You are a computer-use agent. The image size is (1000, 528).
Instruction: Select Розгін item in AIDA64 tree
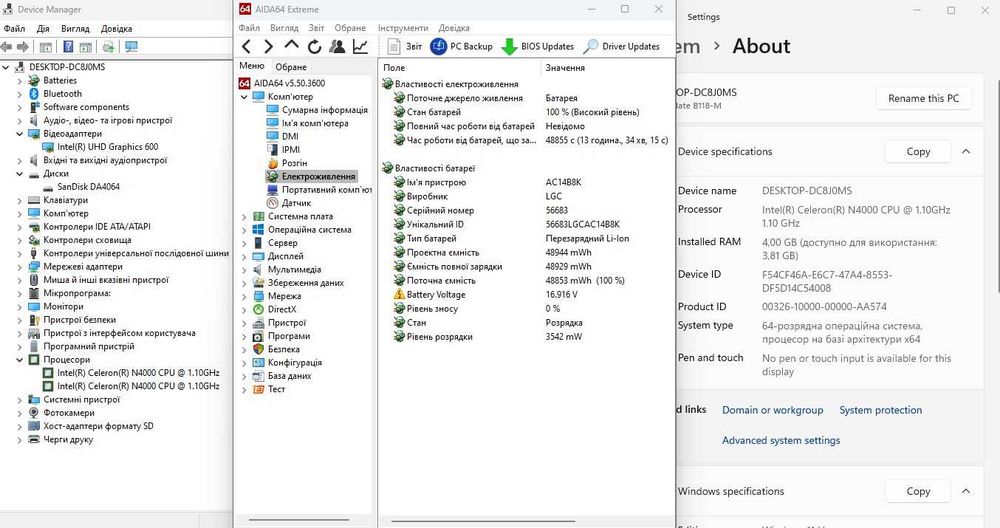click(x=294, y=163)
